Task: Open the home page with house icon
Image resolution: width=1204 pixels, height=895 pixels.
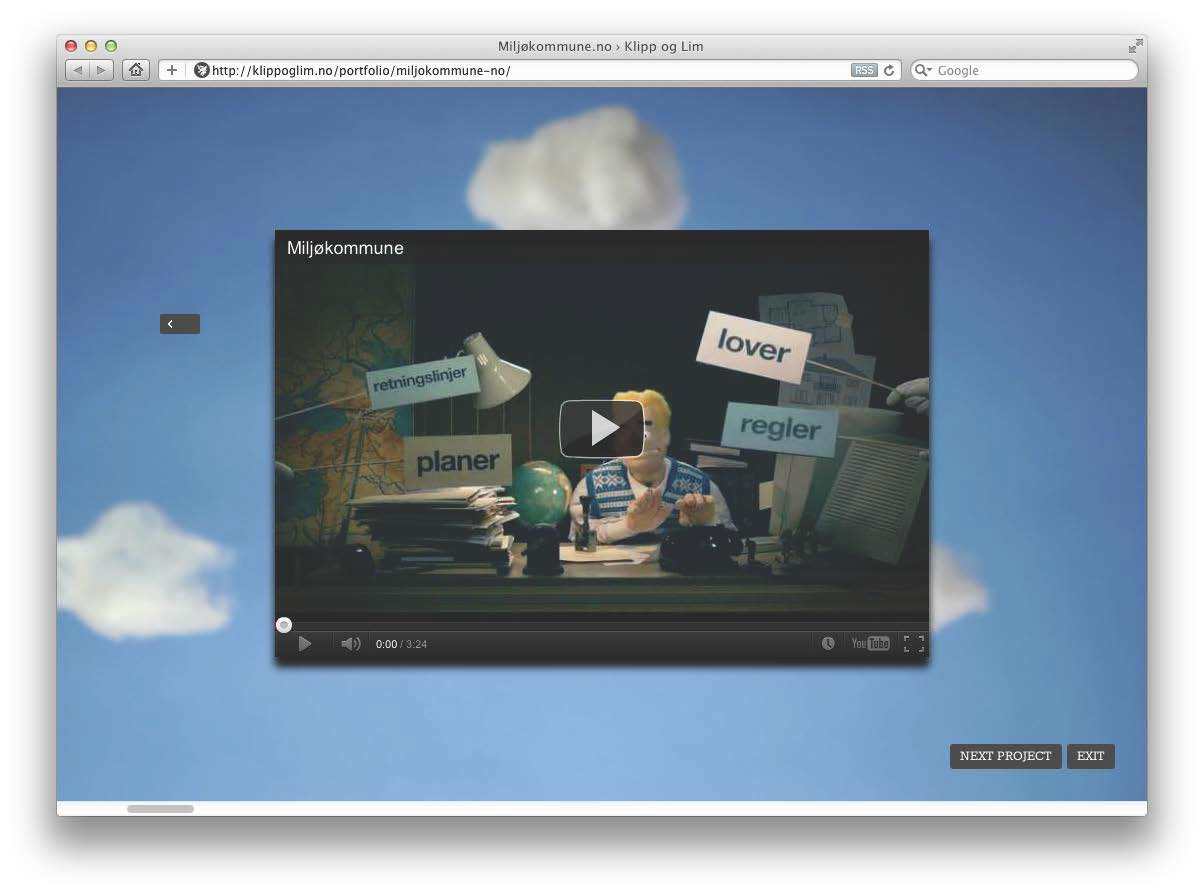Action: 135,70
